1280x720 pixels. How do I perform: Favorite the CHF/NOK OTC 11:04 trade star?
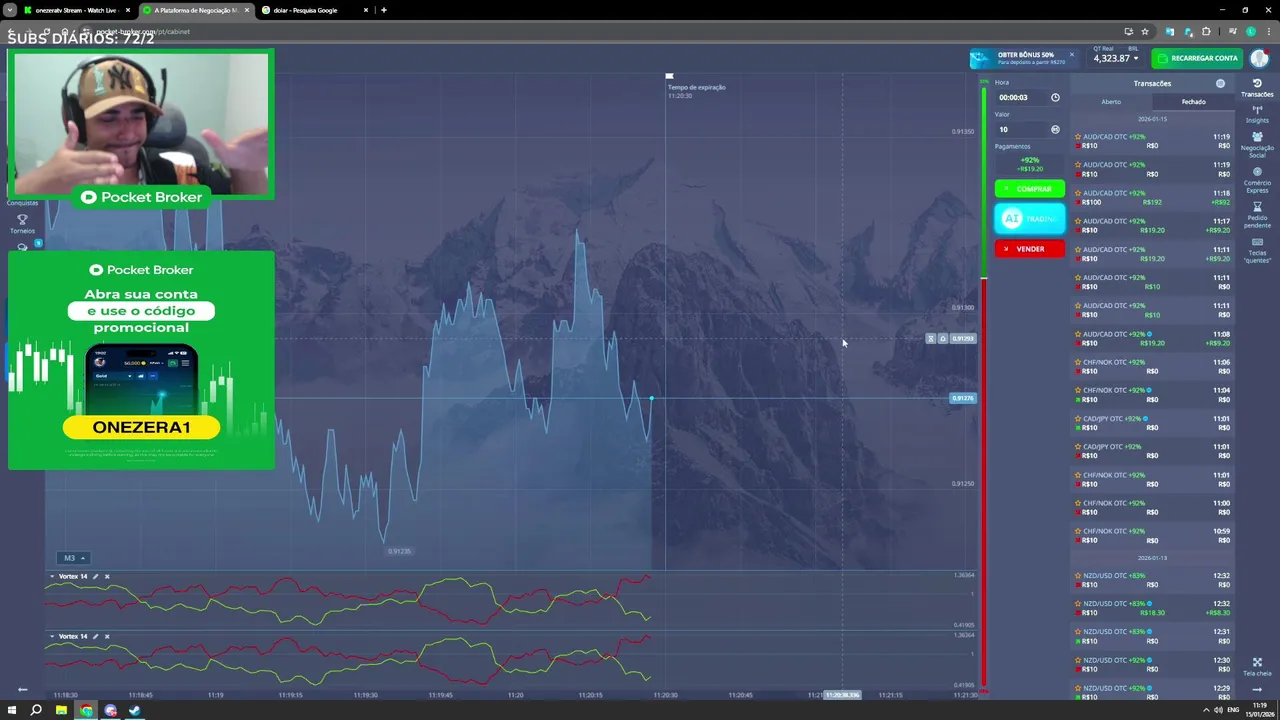[x=1078, y=390]
